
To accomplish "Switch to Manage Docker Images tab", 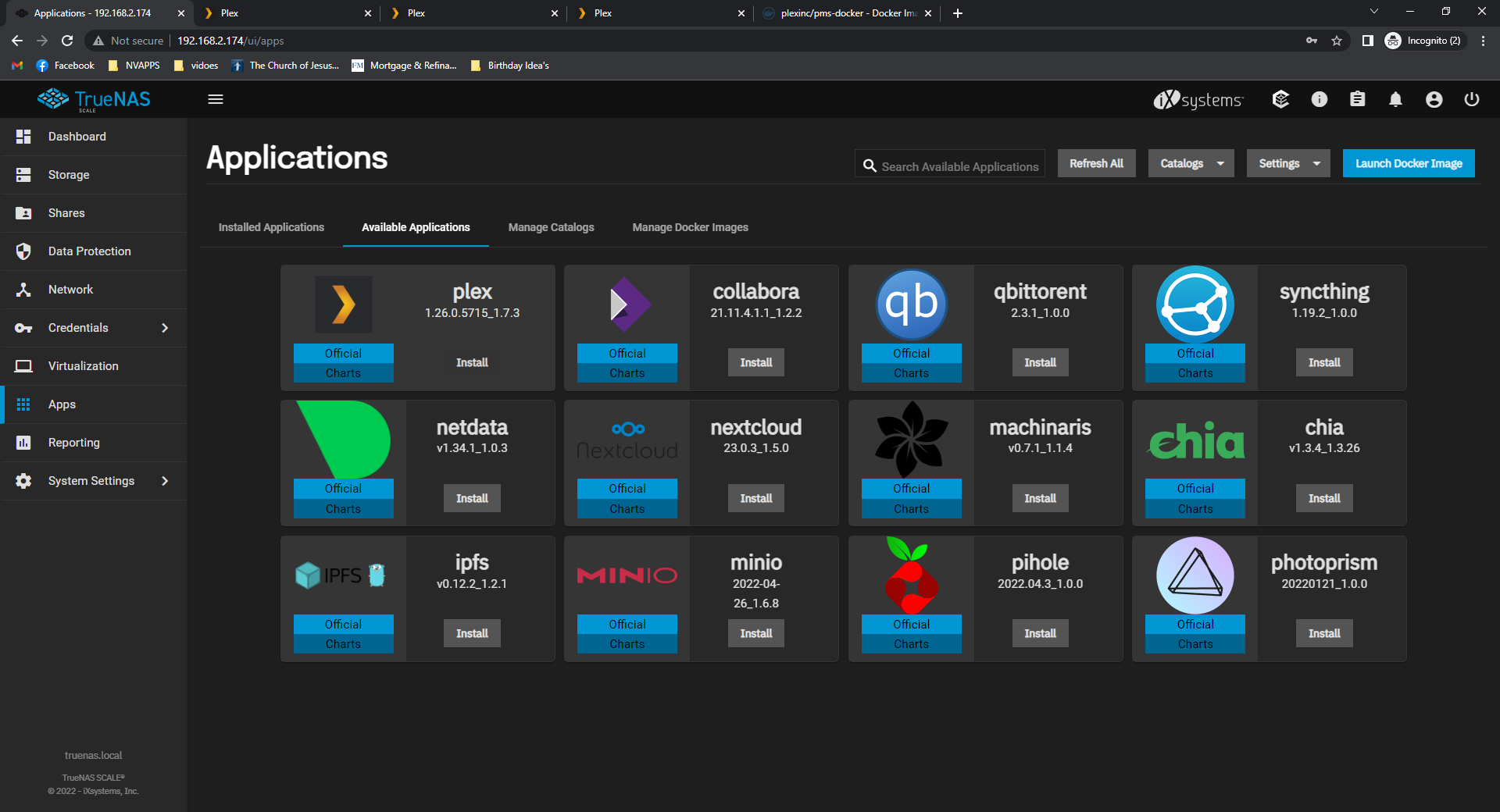I will tap(690, 227).
